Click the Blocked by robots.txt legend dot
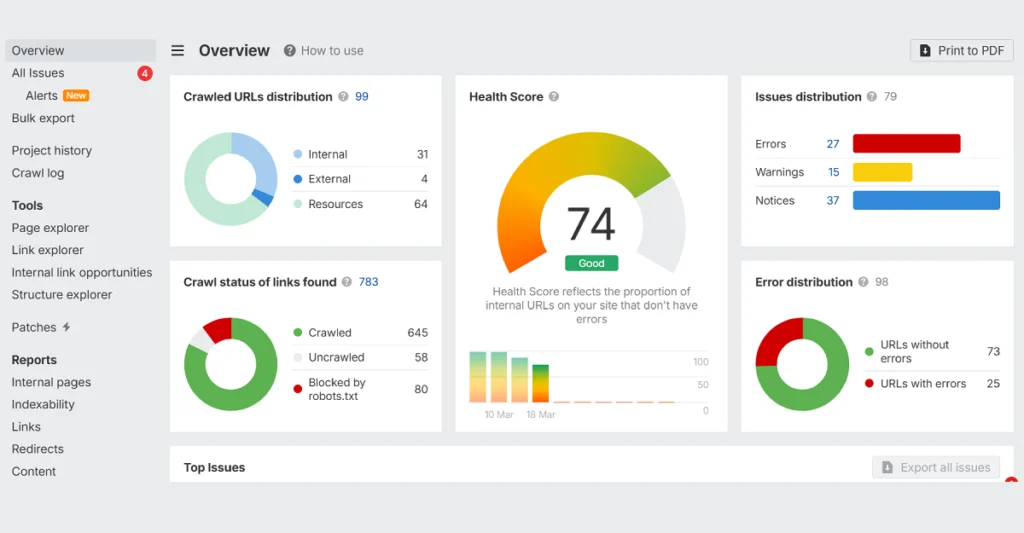Image resolution: width=1024 pixels, height=533 pixels. pos(298,389)
